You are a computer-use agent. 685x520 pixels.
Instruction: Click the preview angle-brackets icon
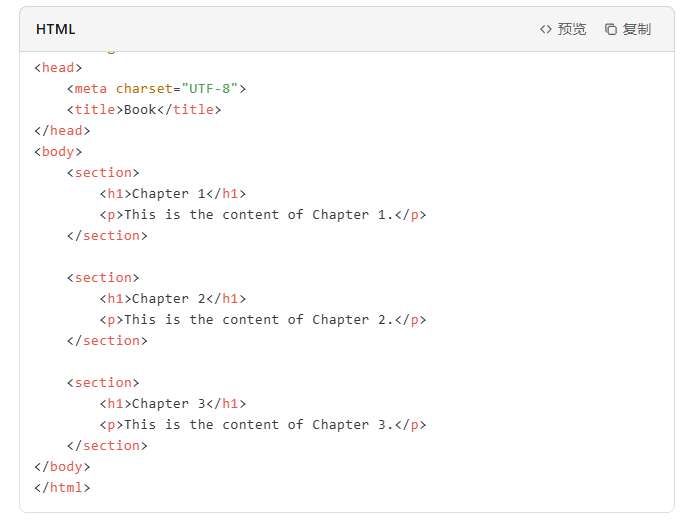(545, 29)
